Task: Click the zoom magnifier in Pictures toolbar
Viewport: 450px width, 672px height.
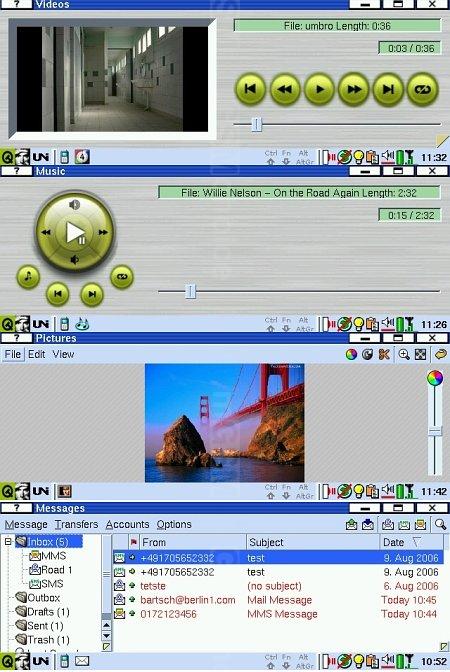Action: (404, 354)
